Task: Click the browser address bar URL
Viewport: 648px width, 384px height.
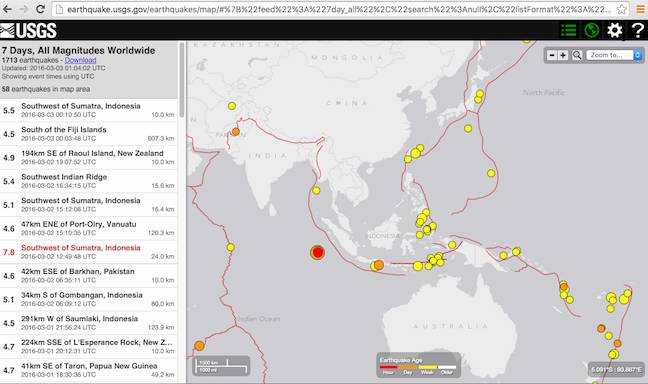Action: pos(339,9)
